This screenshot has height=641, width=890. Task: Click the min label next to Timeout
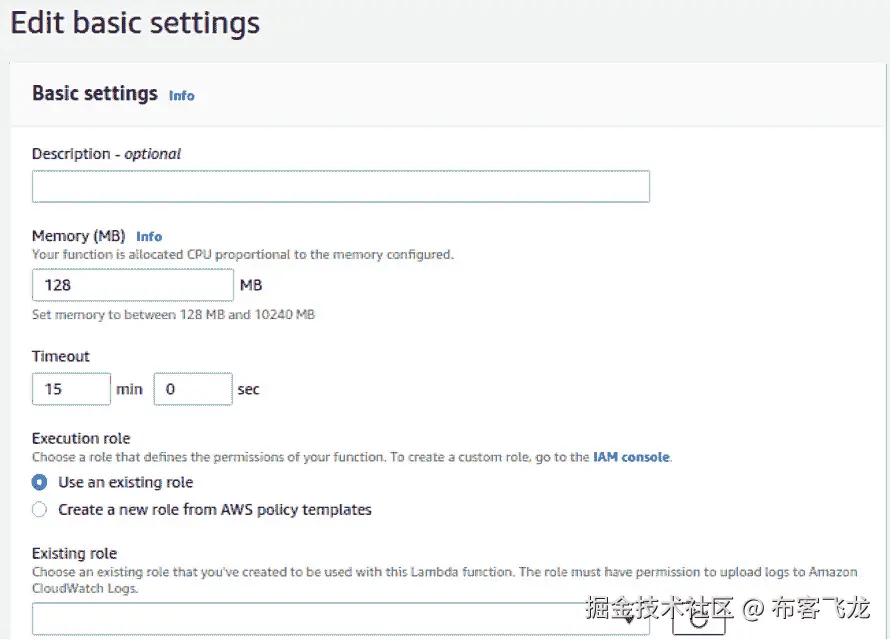128,389
